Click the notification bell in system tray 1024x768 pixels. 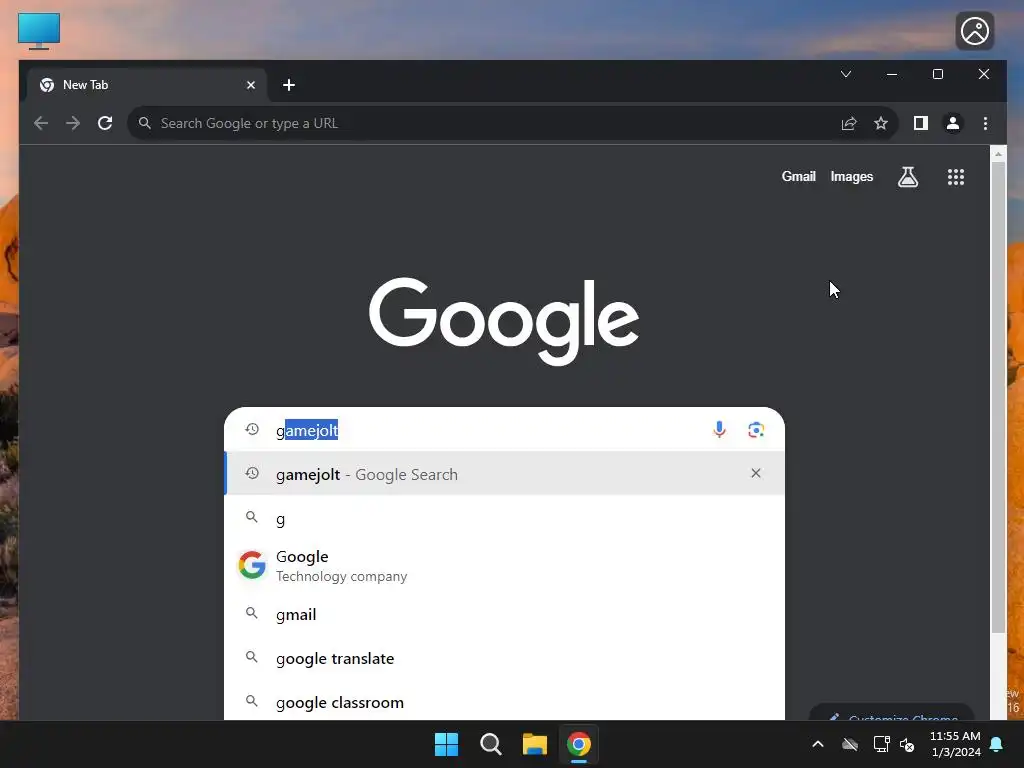(997, 744)
